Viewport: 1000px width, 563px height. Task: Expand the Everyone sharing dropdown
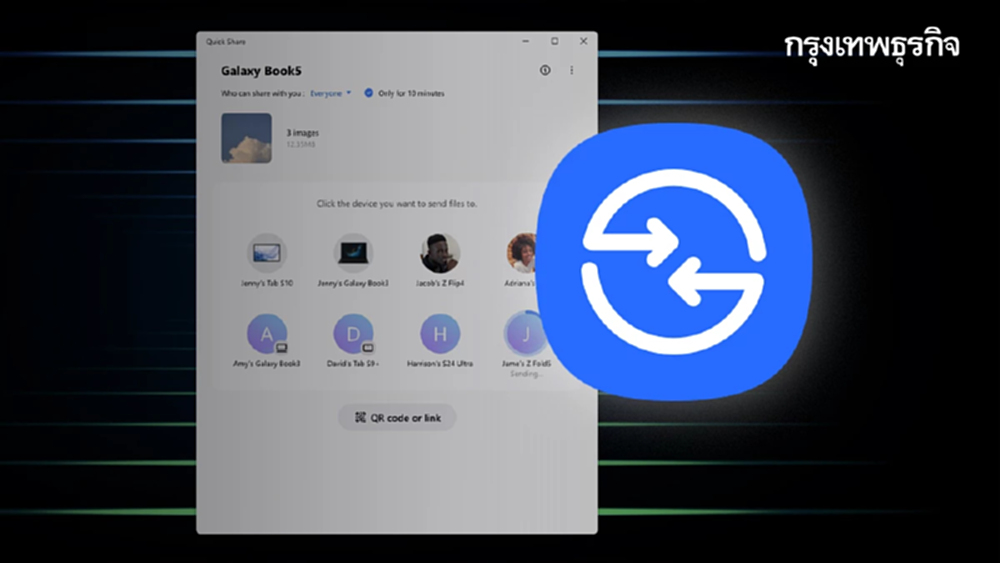[330, 93]
